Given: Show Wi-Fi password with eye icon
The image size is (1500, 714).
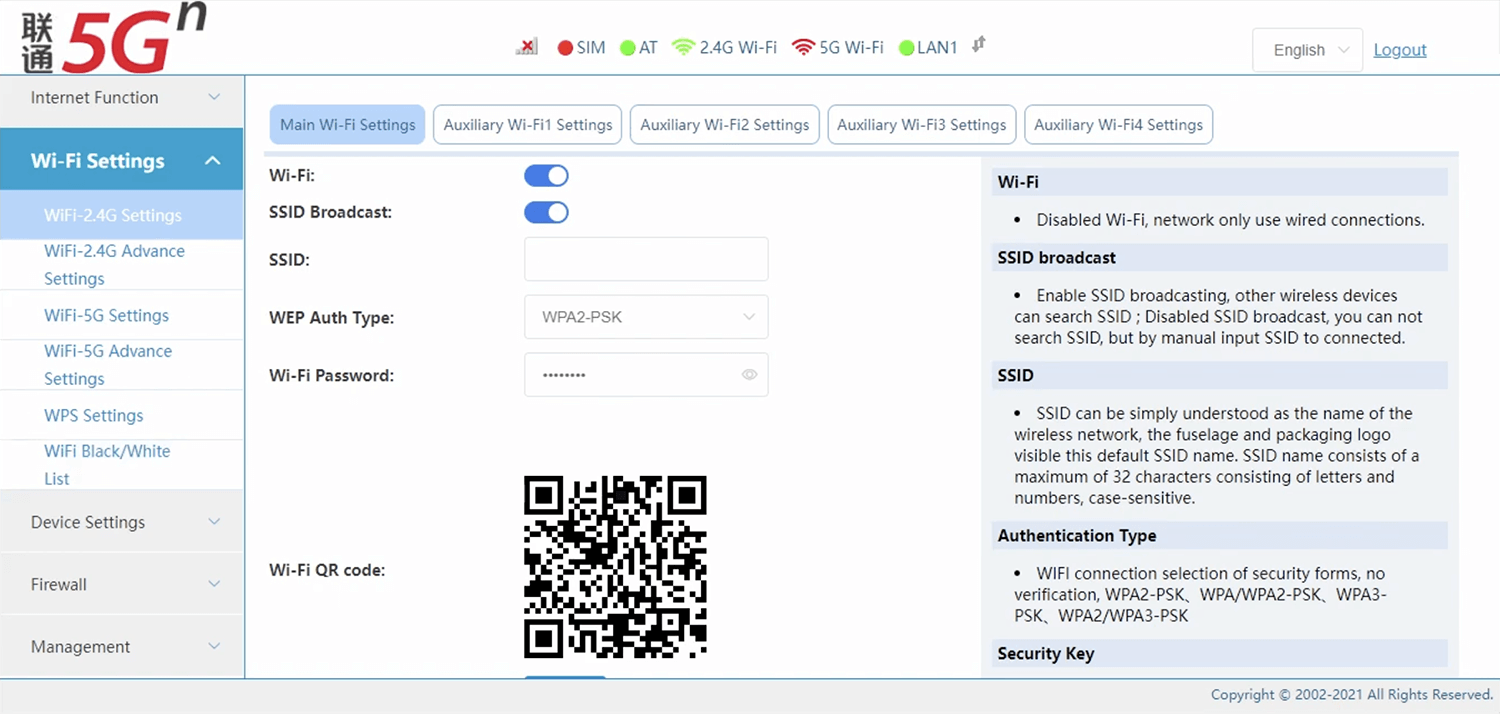Looking at the screenshot, I should [749, 375].
